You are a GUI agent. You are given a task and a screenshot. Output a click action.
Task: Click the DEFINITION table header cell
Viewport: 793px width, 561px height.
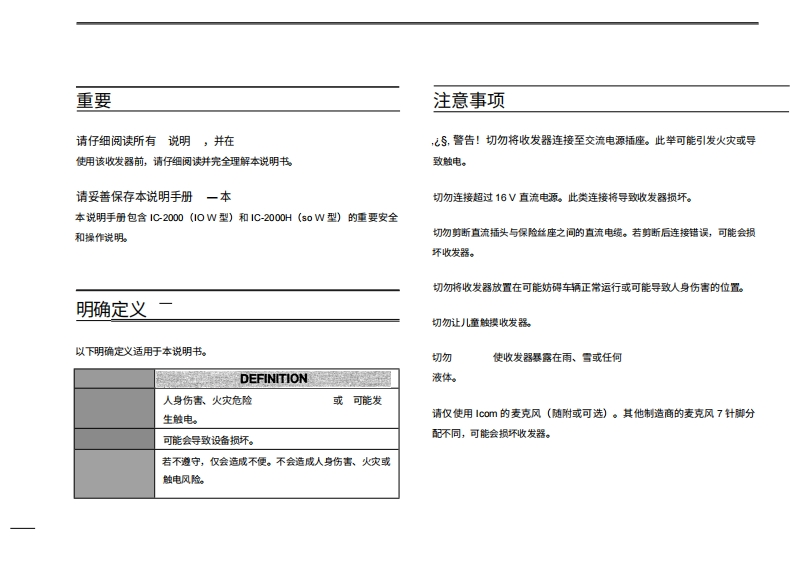point(273,379)
